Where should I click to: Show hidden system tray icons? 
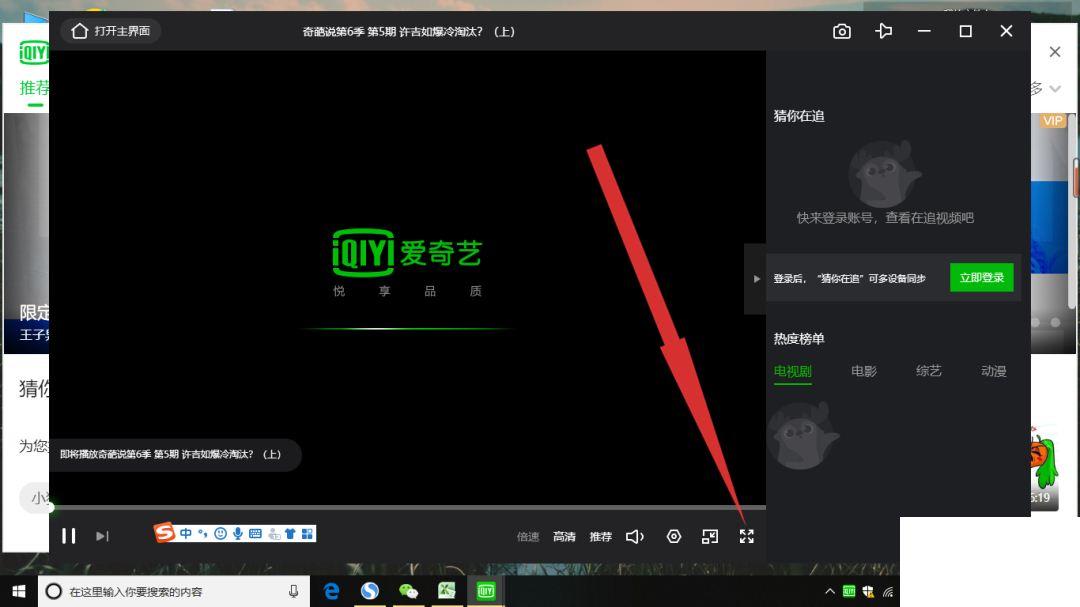coord(830,591)
